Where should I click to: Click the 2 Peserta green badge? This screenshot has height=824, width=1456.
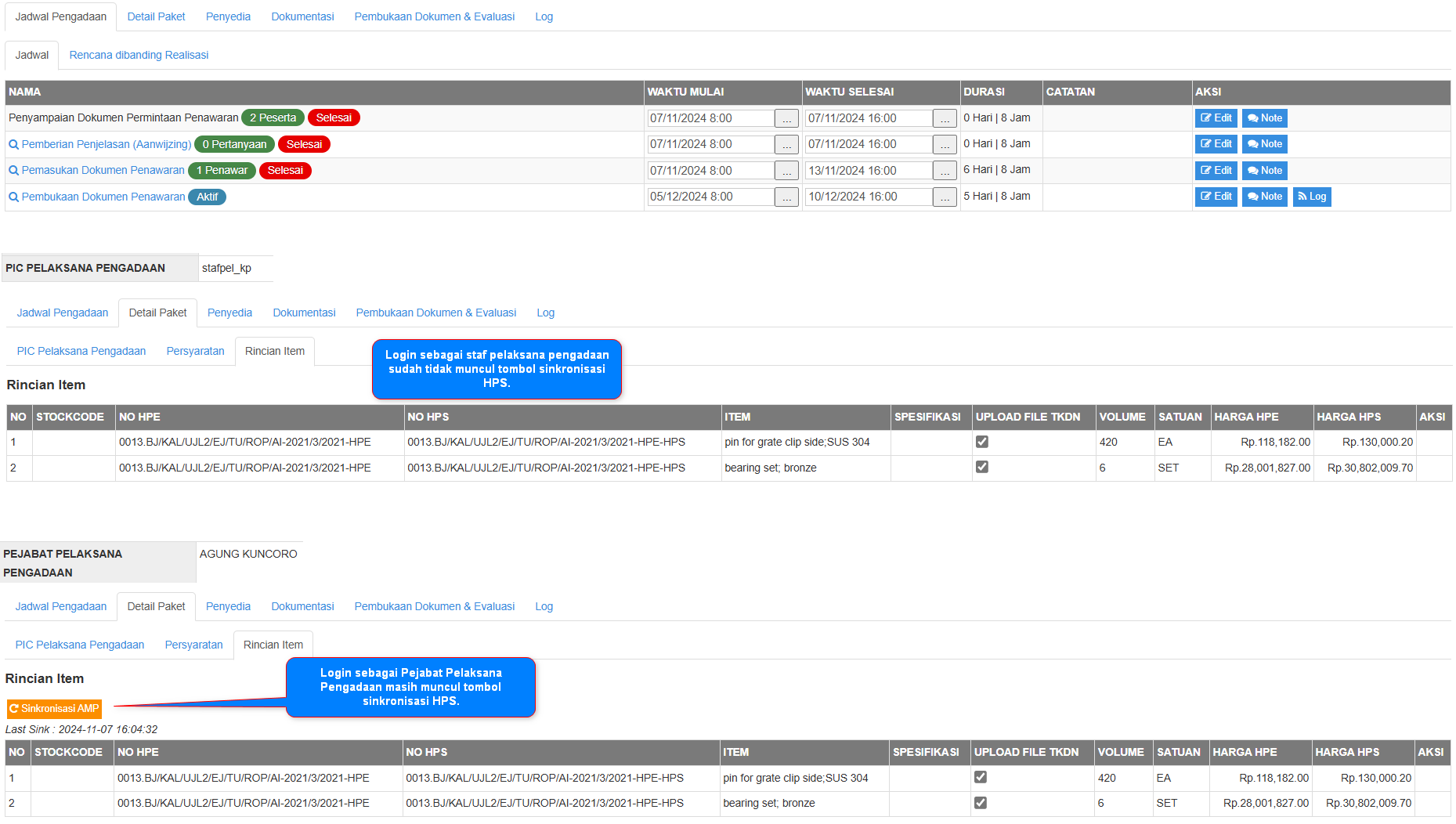coord(273,118)
